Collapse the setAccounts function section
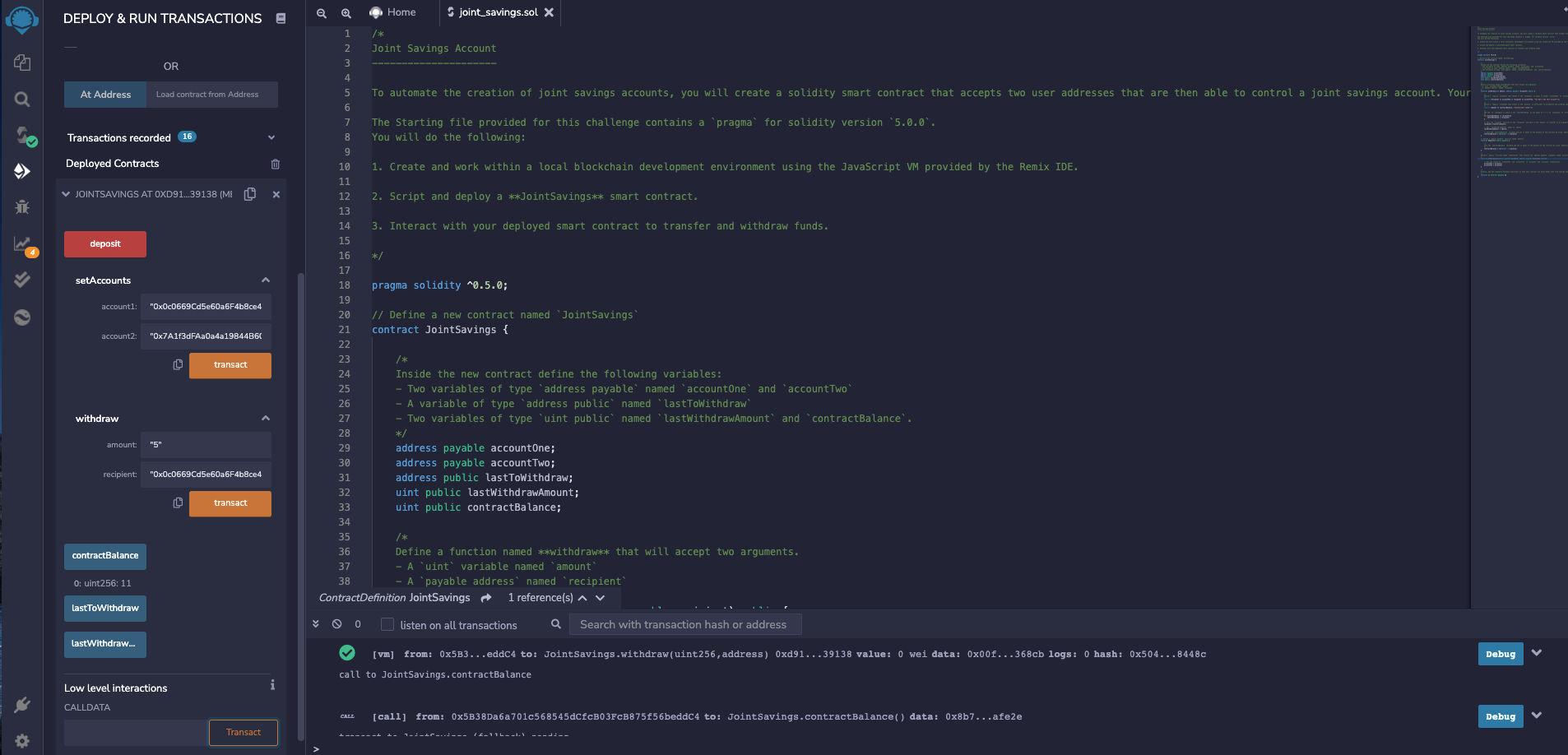The height and width of the screenshot is (755, 1568). click(x=265, y=280)
